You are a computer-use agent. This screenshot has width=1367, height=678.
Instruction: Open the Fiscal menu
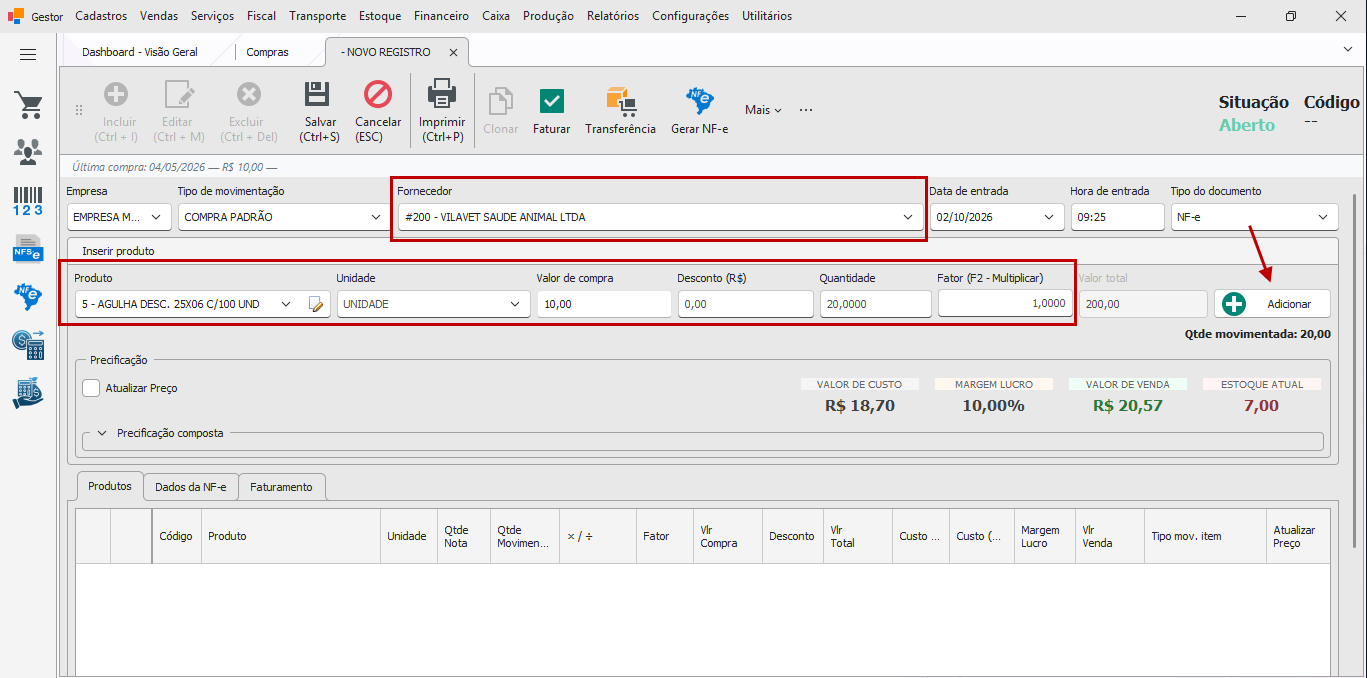point(261,16)
